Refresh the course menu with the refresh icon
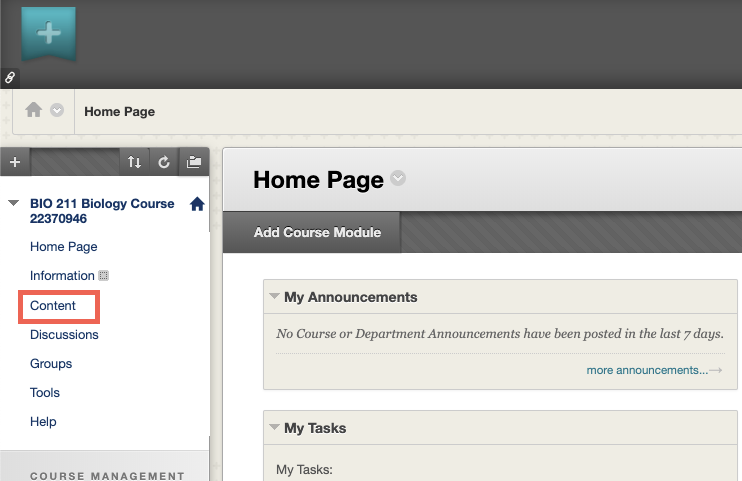Viewport: 742px width, 481px height. pos(164,161)
